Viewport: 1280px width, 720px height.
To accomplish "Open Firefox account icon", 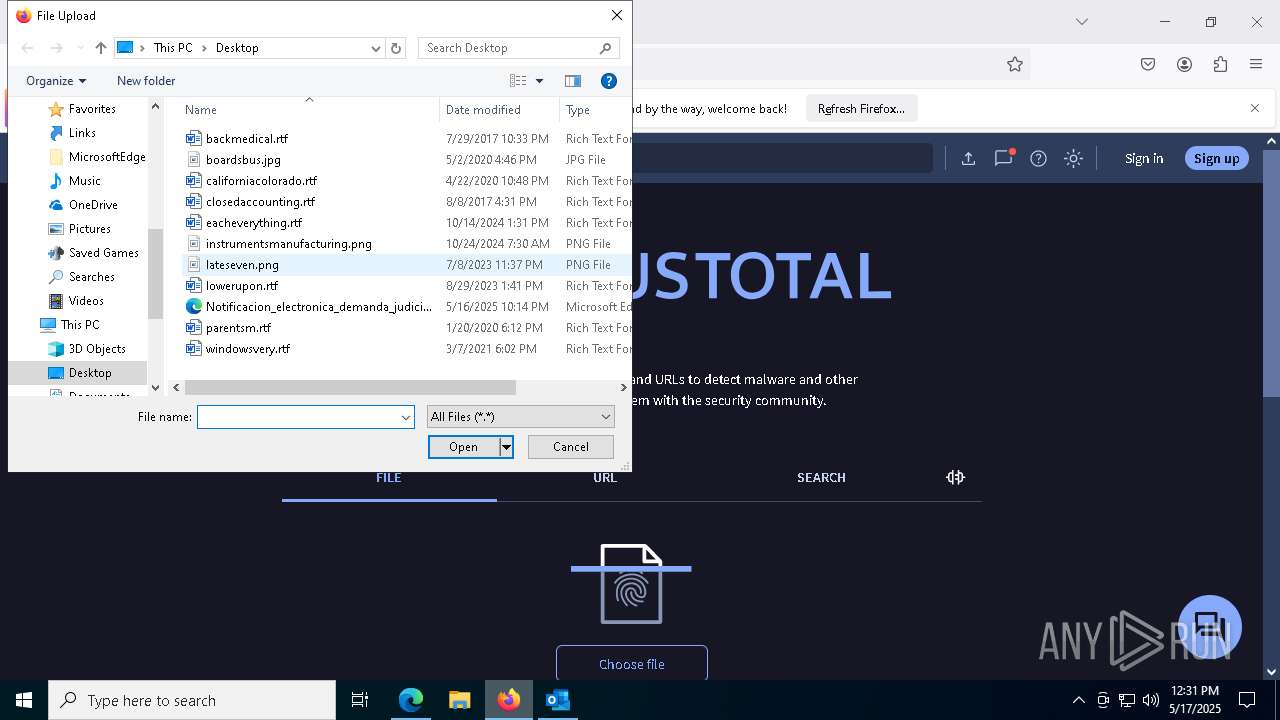I will (x=1184, y=64).
